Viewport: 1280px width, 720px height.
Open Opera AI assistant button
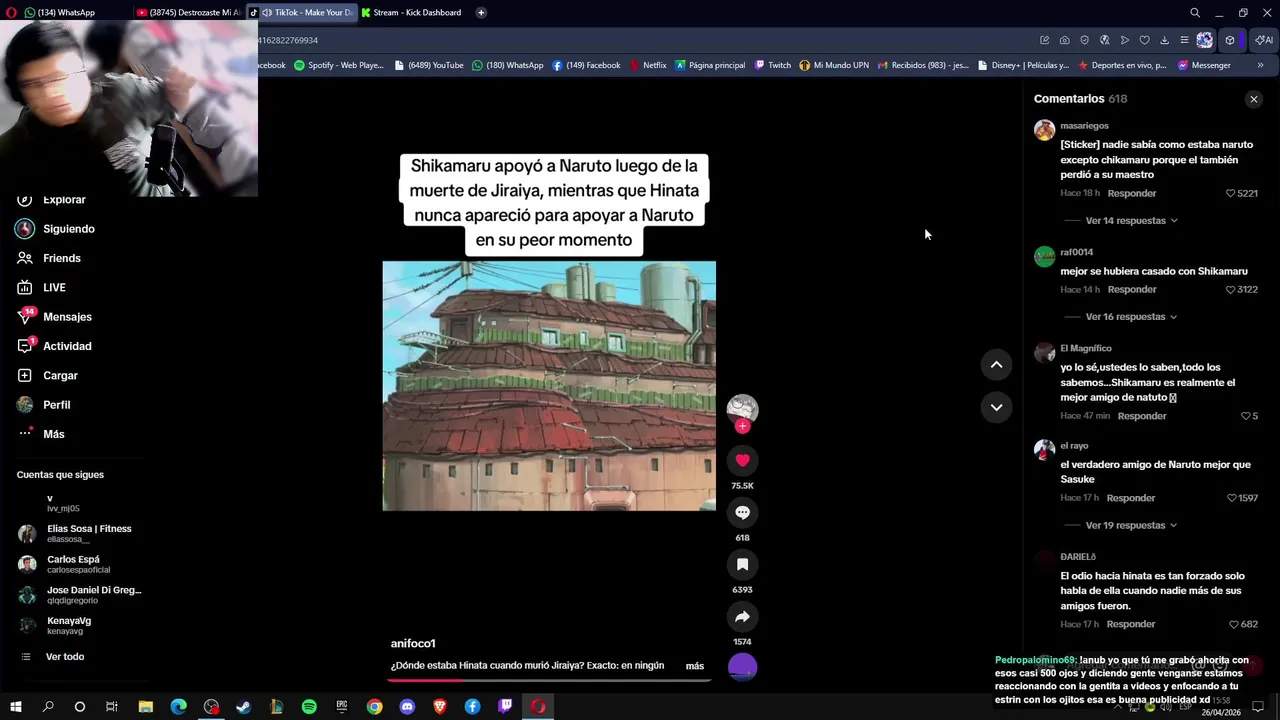pyautogui.click(x=1264, y=40)
